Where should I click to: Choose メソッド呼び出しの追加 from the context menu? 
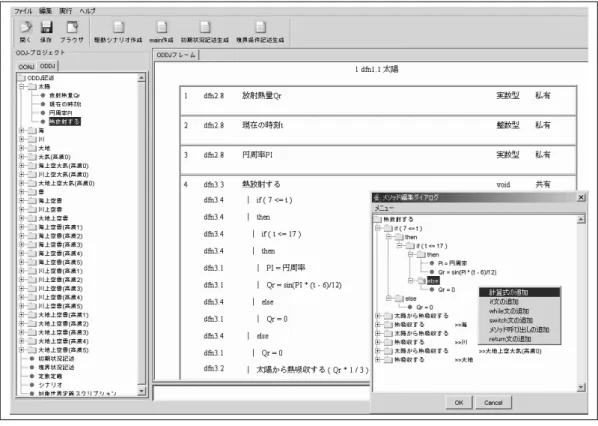click(x=519, y=330)
